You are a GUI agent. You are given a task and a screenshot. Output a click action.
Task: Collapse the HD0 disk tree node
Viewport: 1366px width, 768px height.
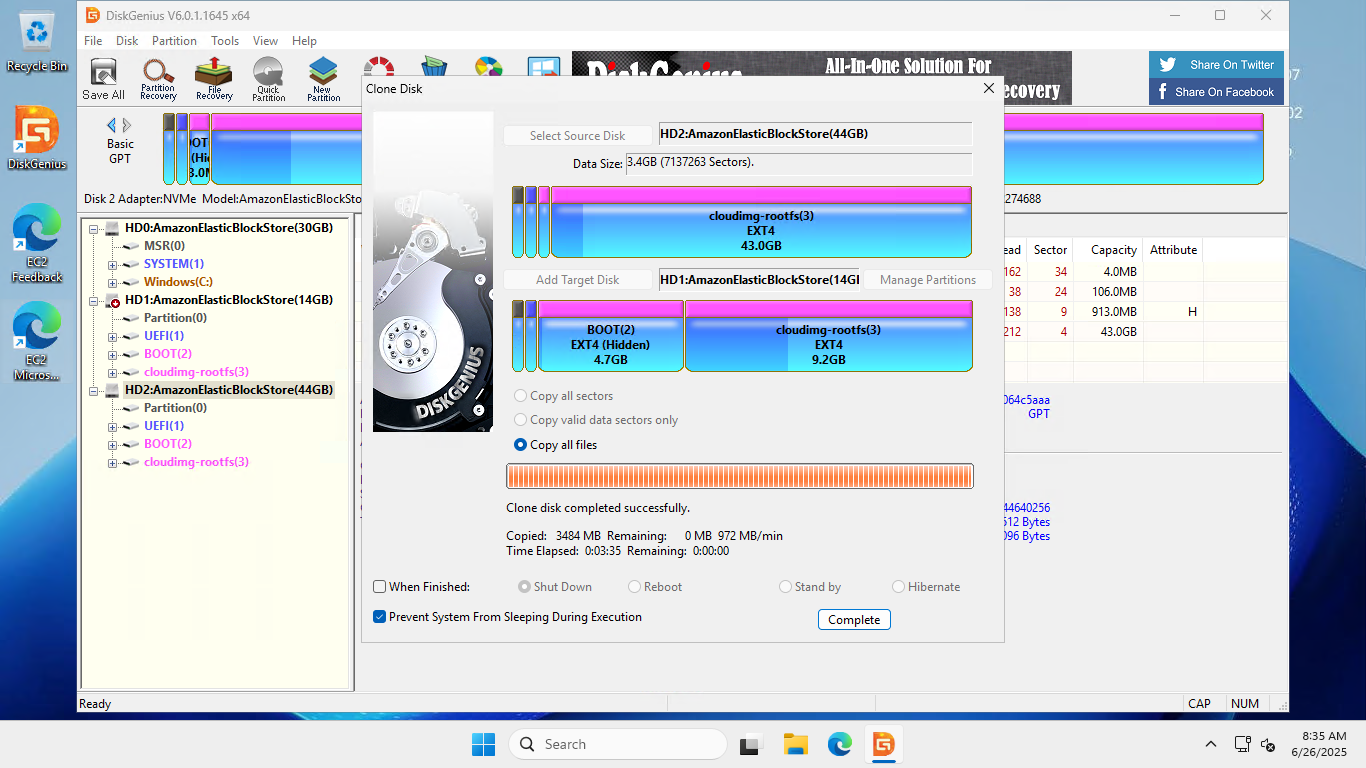pos(94,228)
